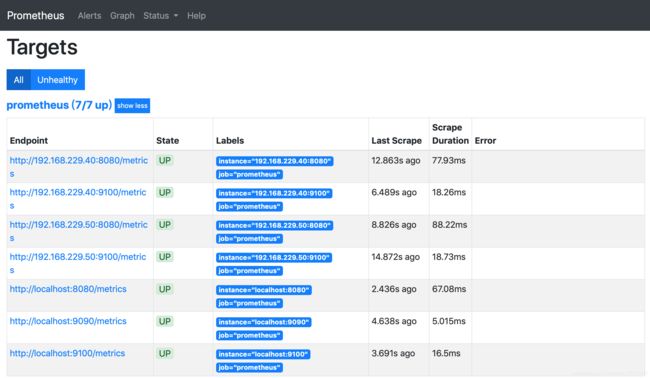Select scrape duration 18.73ms
The width and height of the screenshot is (650, 378).
[x=449, y=257]
